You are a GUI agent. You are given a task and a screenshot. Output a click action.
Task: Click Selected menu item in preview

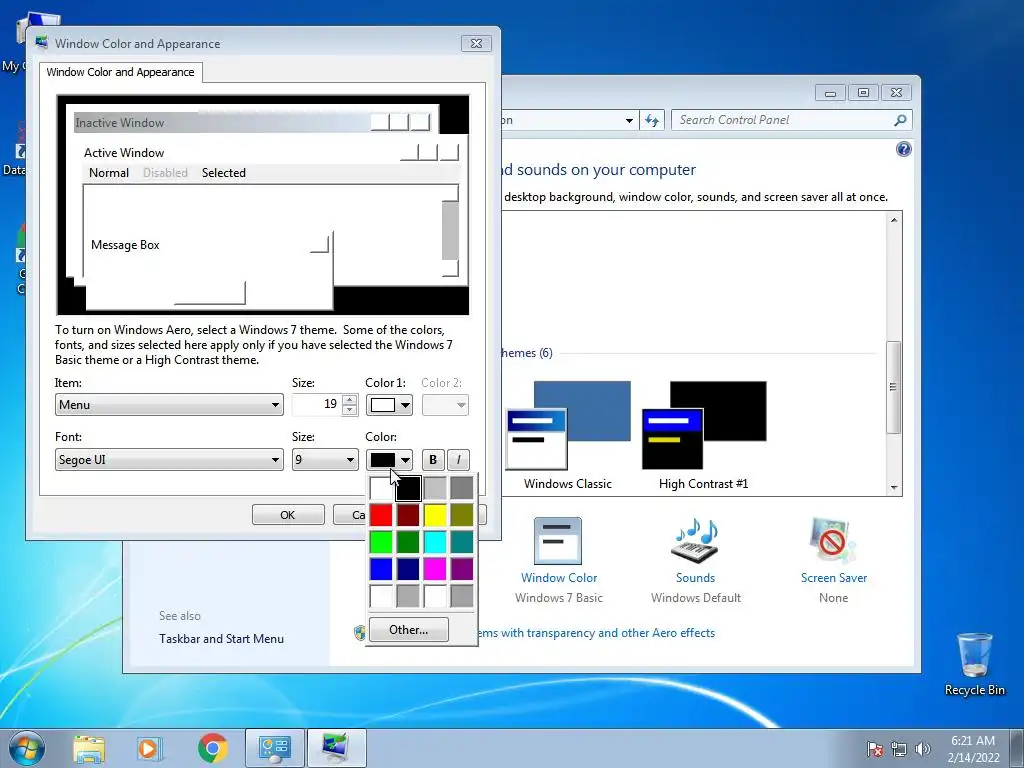(223, 173)
